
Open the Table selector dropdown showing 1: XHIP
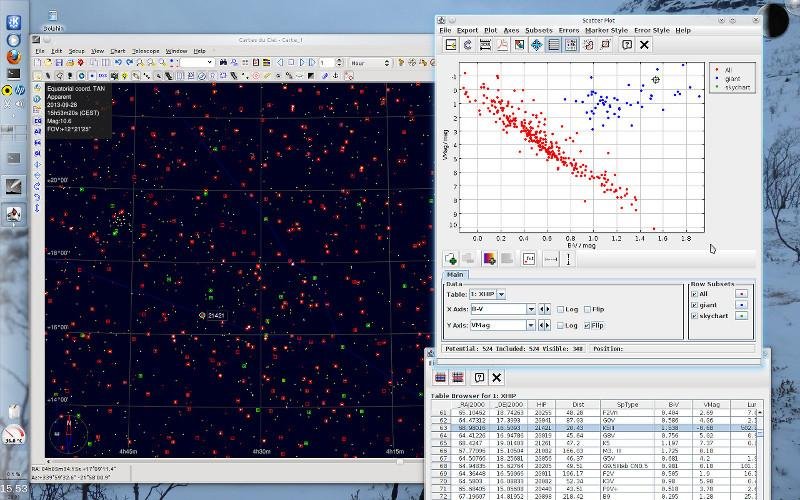500,294
